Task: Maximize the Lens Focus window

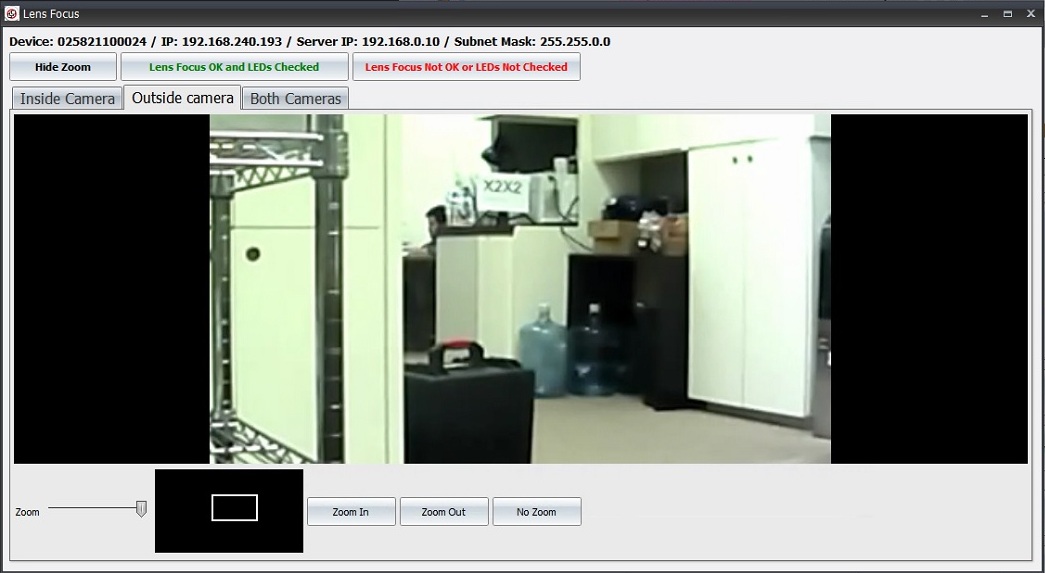Action: [1008, 14]
